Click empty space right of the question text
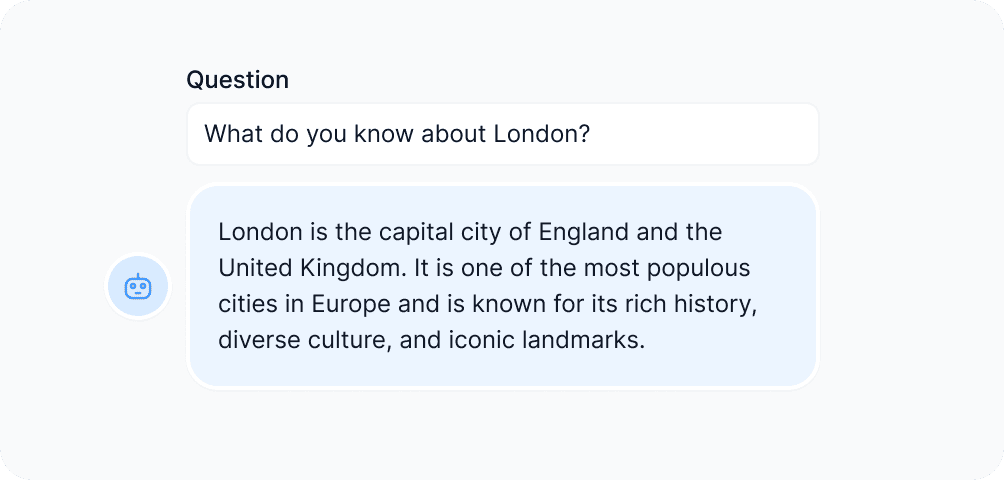The image size is (1004, 480). pyautogui.click(x=700, y=134)
